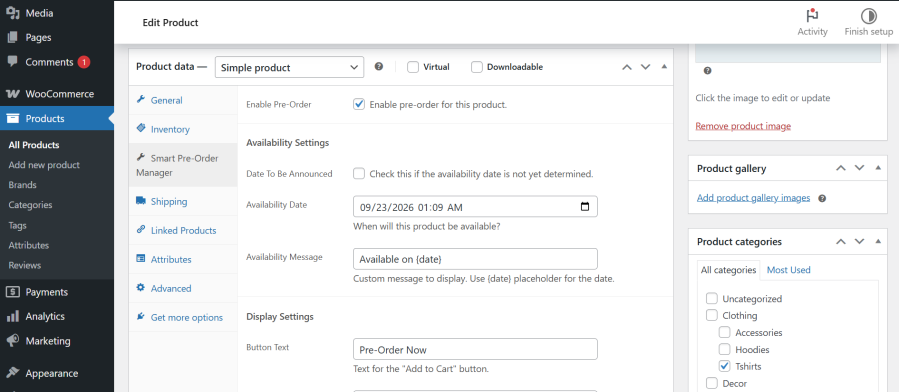Click the Availability Message text field

tap(475, 259)
